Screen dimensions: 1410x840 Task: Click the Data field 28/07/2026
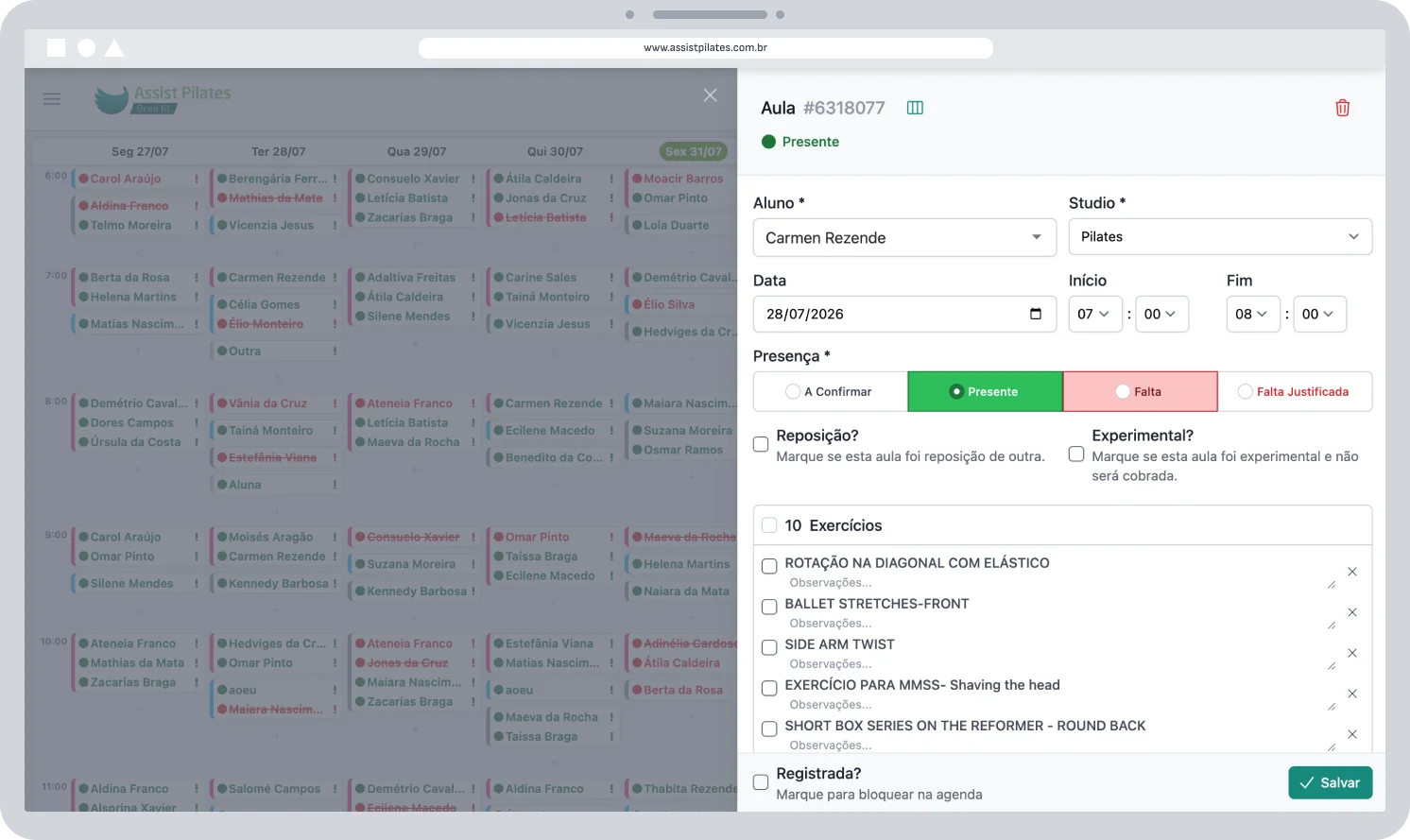click(904, 314)
